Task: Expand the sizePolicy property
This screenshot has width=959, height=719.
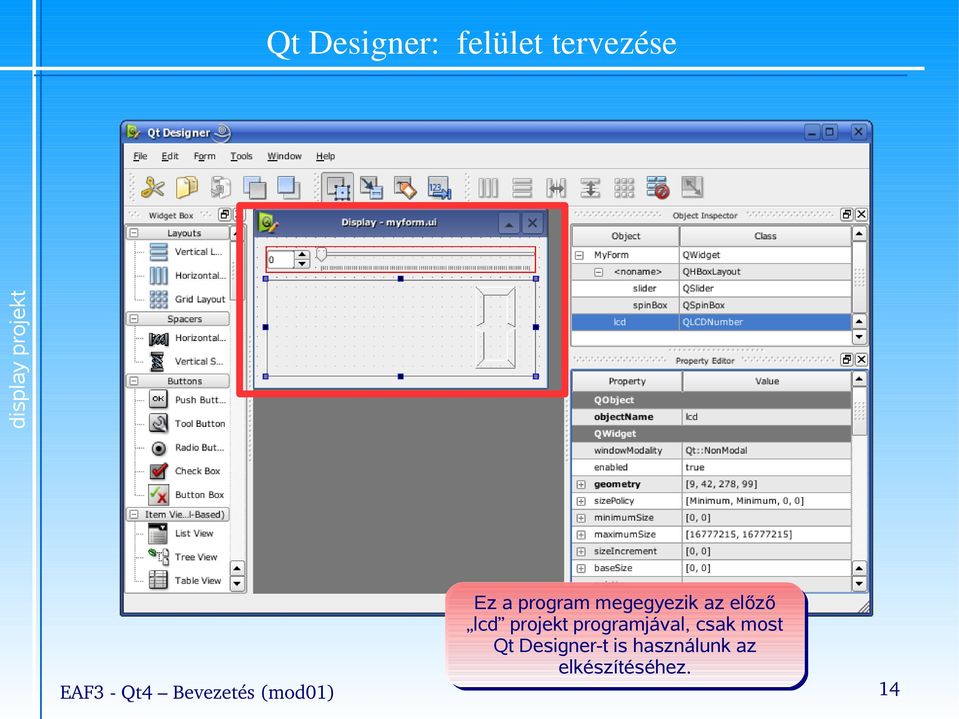Action: [x=581, y=501]
